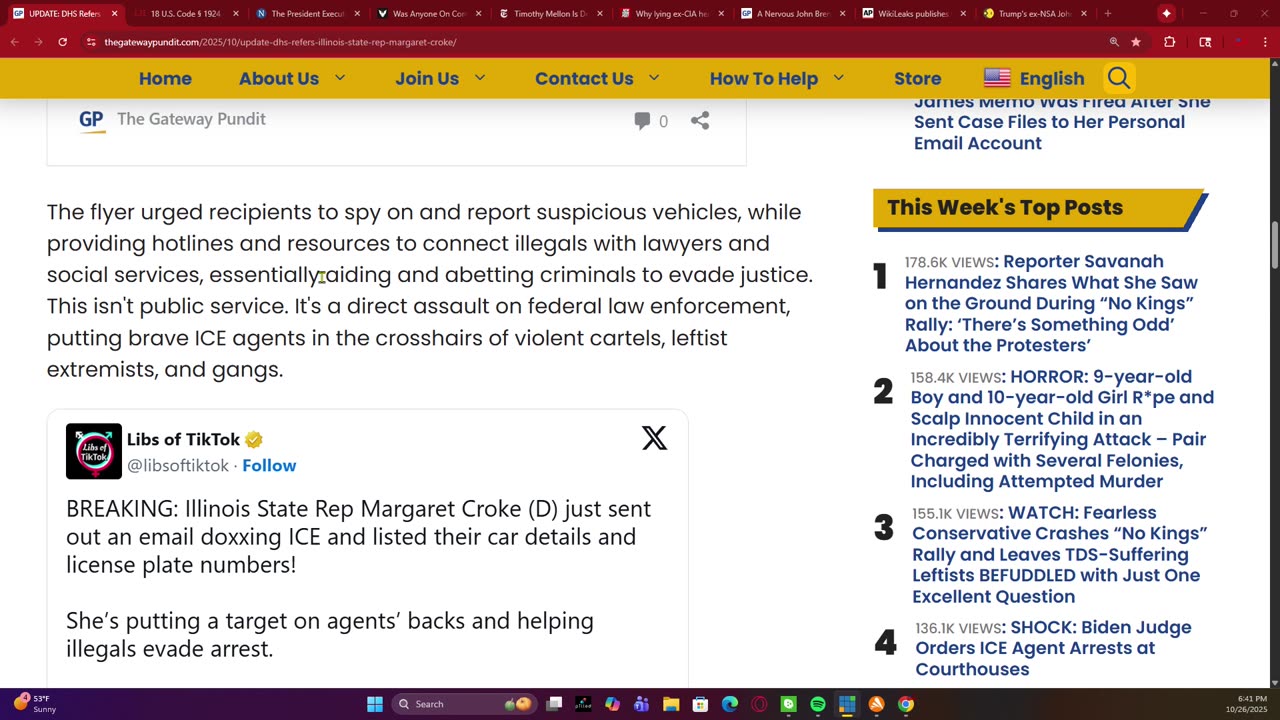1280x720 pixels.
Task: Open the browser extensions puzzle icon
Action: pos(1169,42)
